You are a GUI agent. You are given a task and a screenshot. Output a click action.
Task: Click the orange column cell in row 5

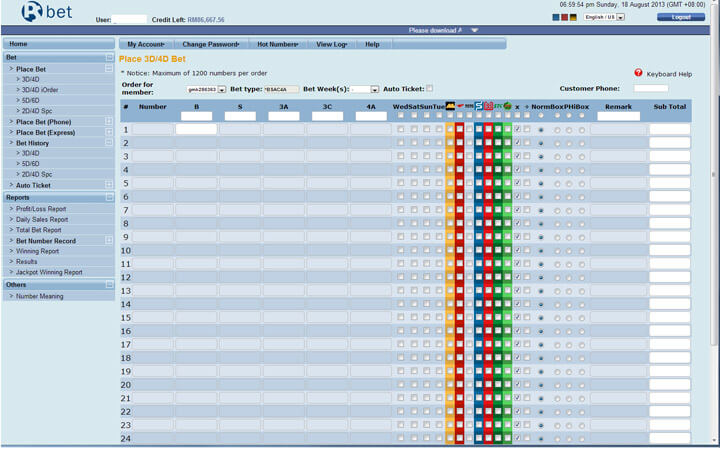pos(450,183)
